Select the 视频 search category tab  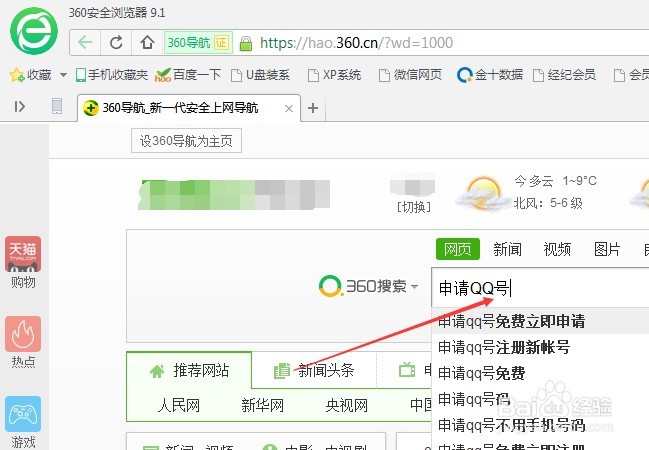[x=557, y=249]
